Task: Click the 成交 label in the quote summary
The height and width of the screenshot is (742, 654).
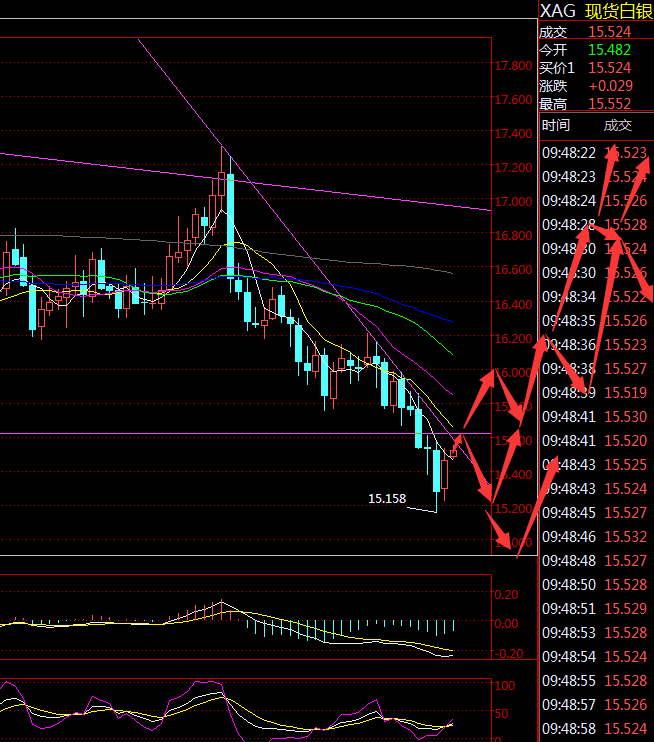Action: 553,32
